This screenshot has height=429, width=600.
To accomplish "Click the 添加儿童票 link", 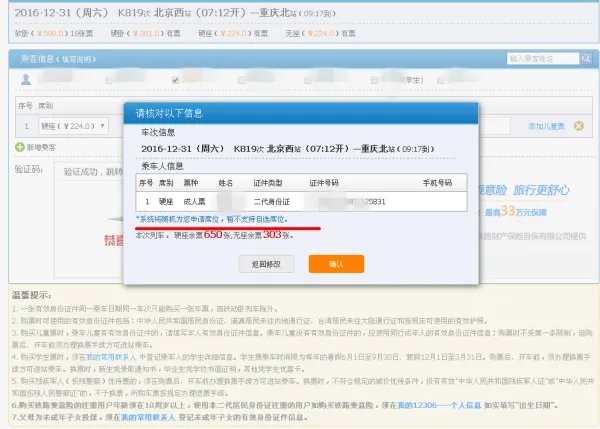I will coord(546,126).
